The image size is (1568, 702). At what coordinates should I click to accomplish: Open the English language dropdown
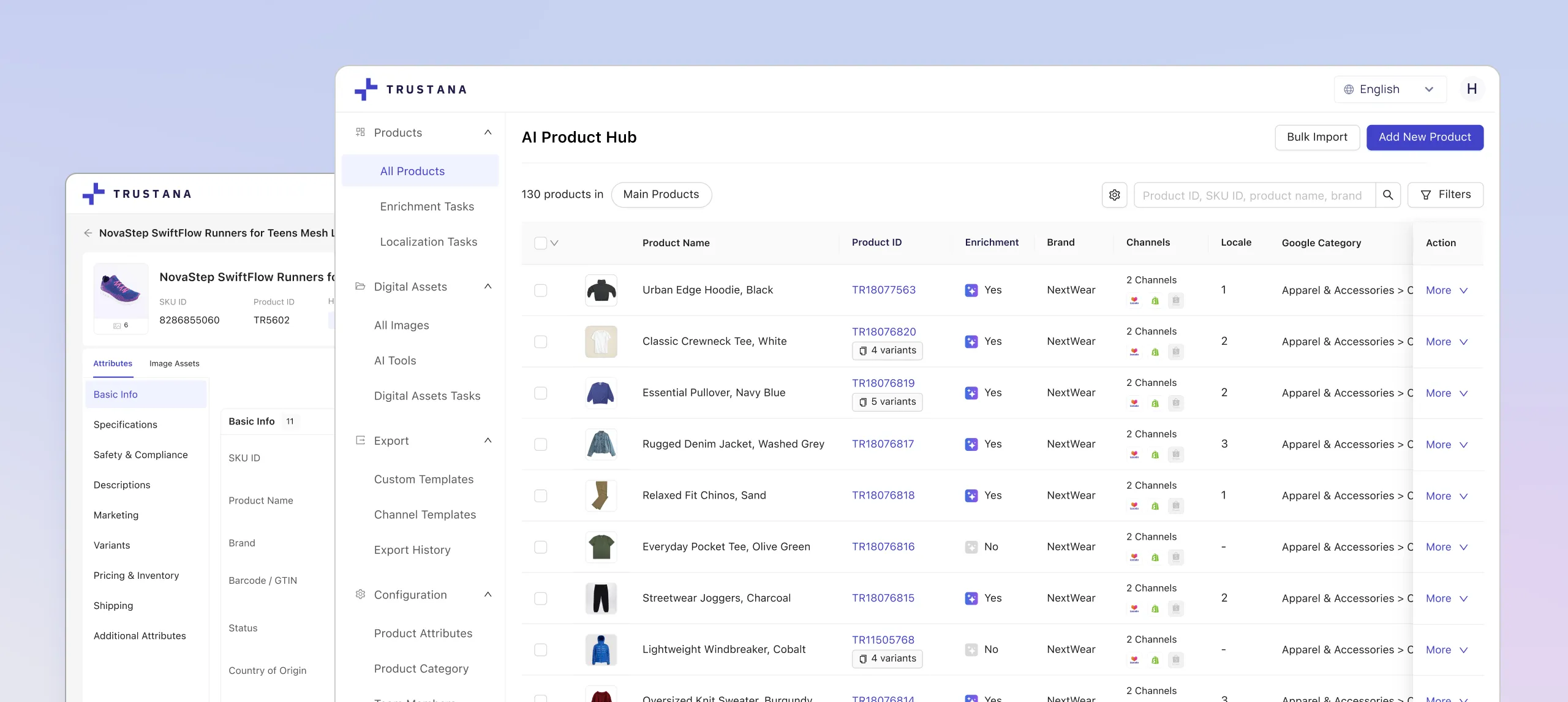(x=1390, y=89)
